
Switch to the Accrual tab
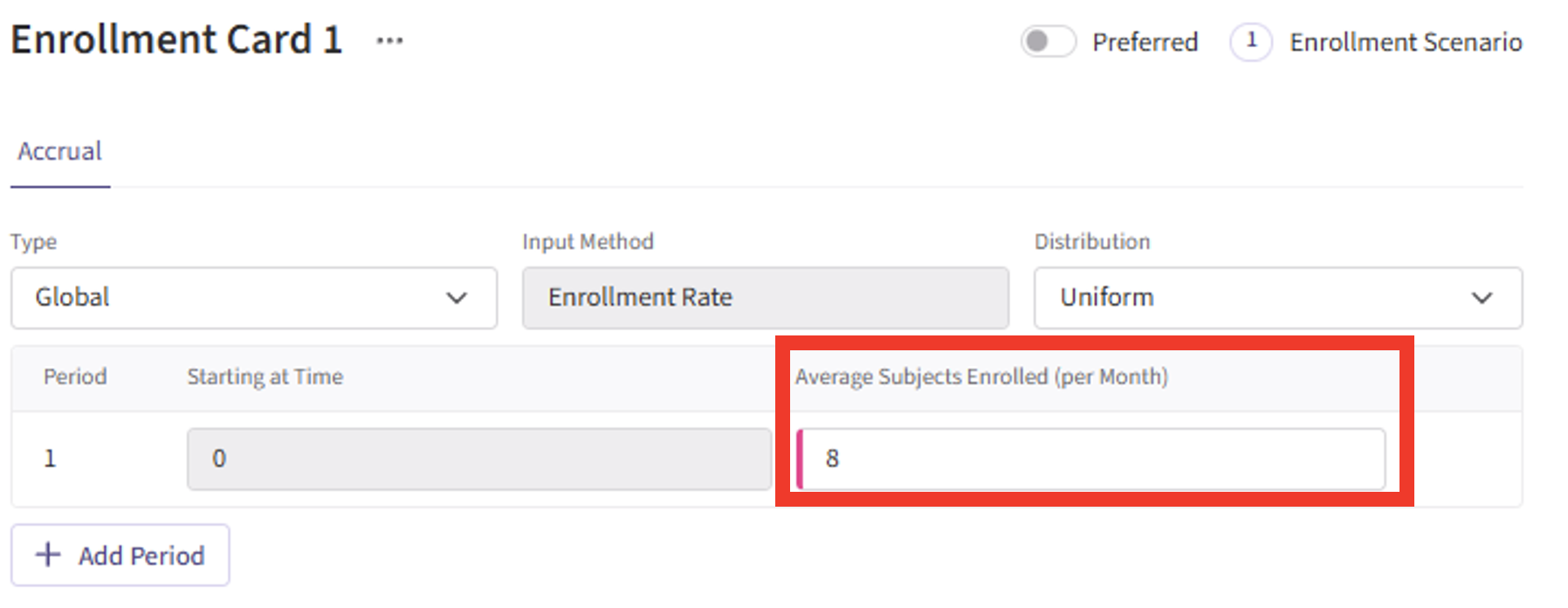(59, 152)
